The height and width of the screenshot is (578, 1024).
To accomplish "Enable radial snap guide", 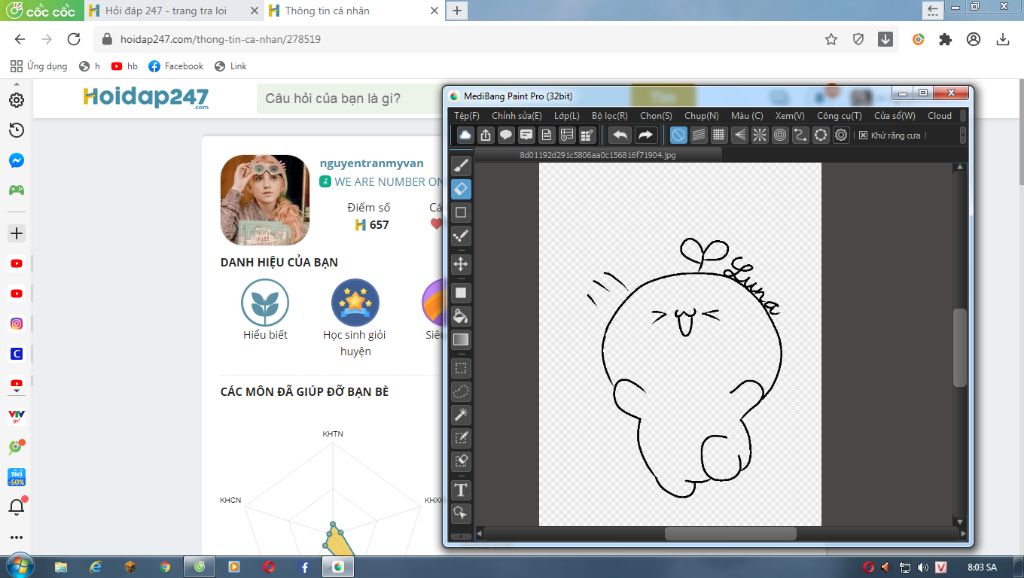I will click(x=760, y=135).
